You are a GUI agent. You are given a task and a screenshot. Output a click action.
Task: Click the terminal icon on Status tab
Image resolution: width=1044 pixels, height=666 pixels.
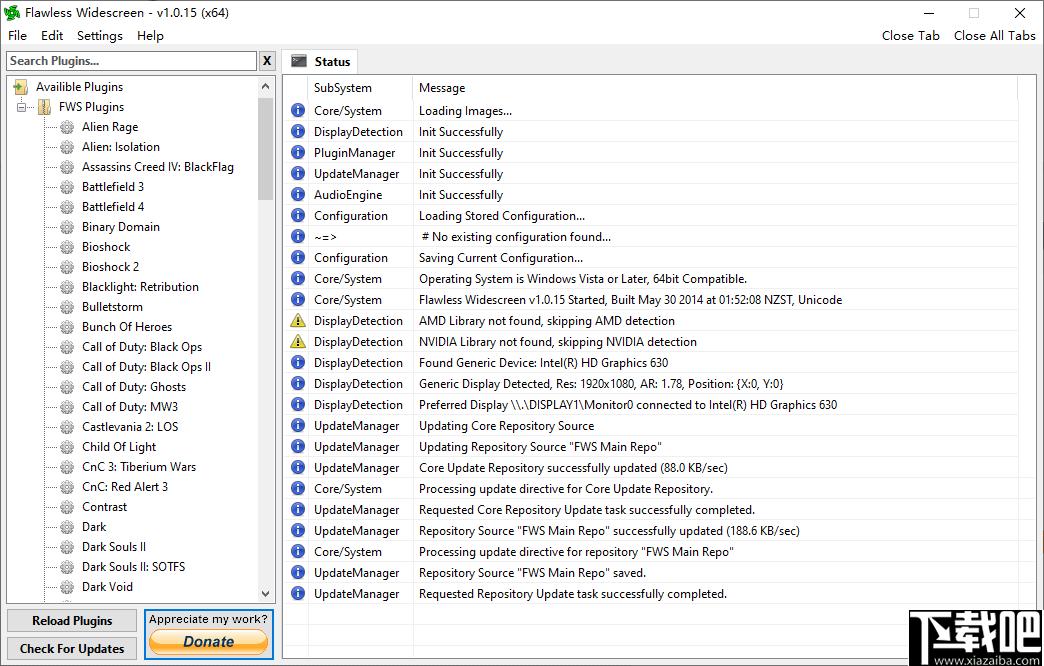299,61
